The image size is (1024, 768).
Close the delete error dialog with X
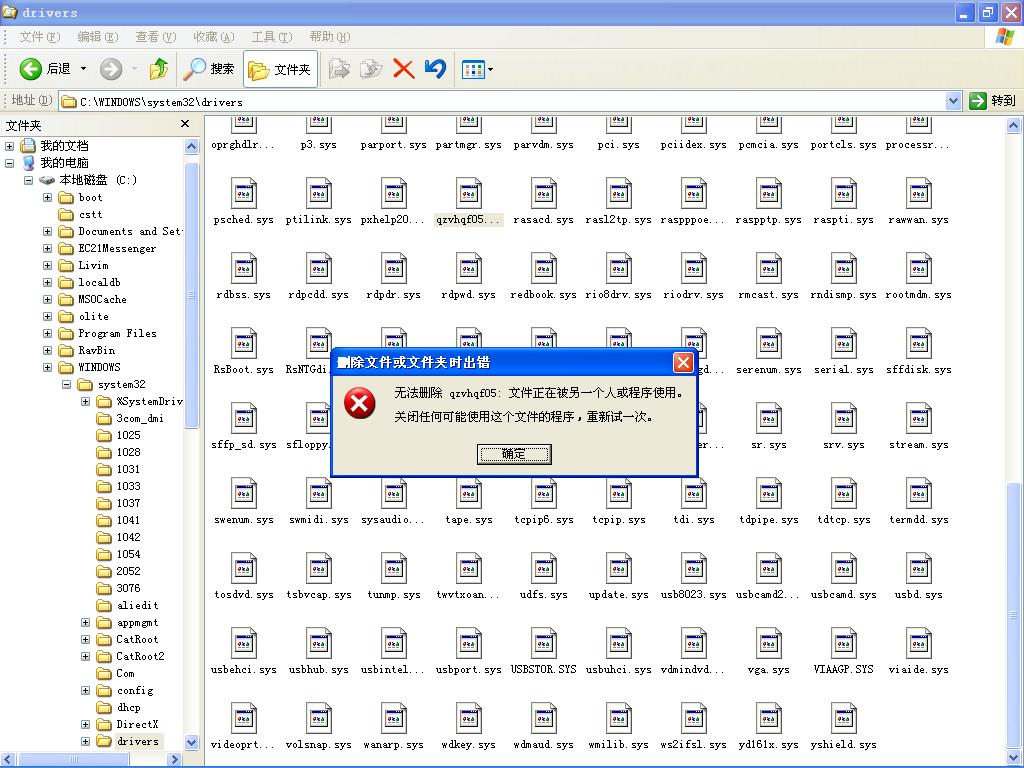tap(683, 362)
